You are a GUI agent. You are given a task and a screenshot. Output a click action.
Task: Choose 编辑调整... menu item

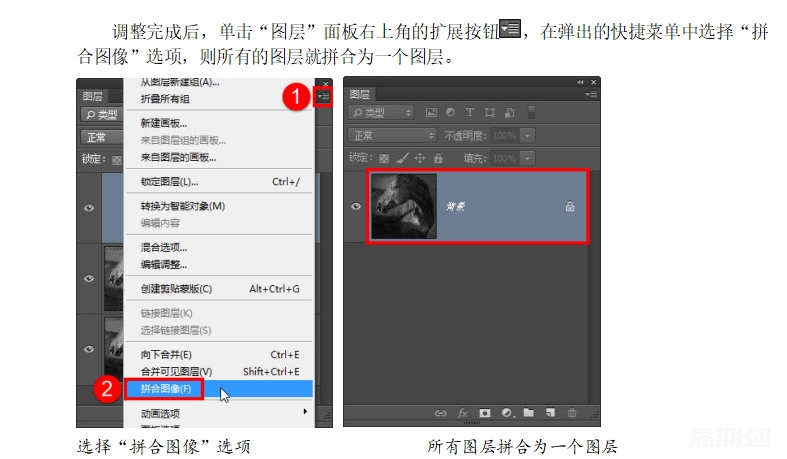pyautogui.click(x=219, y=264)
